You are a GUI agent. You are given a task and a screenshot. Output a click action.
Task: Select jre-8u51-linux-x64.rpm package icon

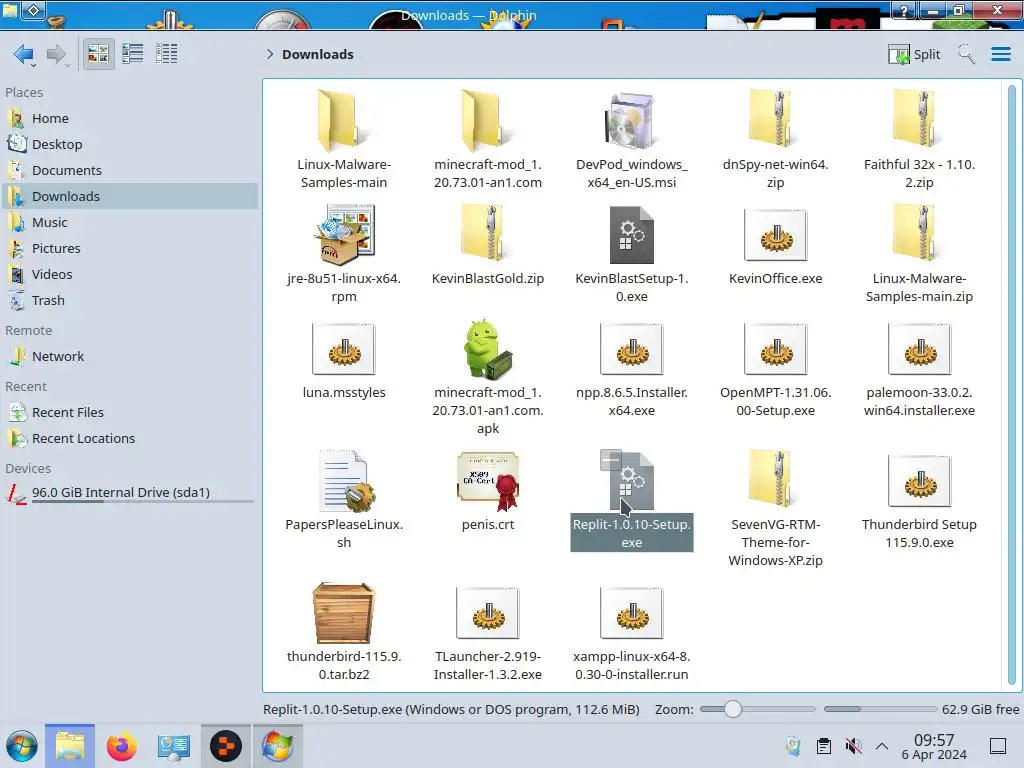[344, 234]
